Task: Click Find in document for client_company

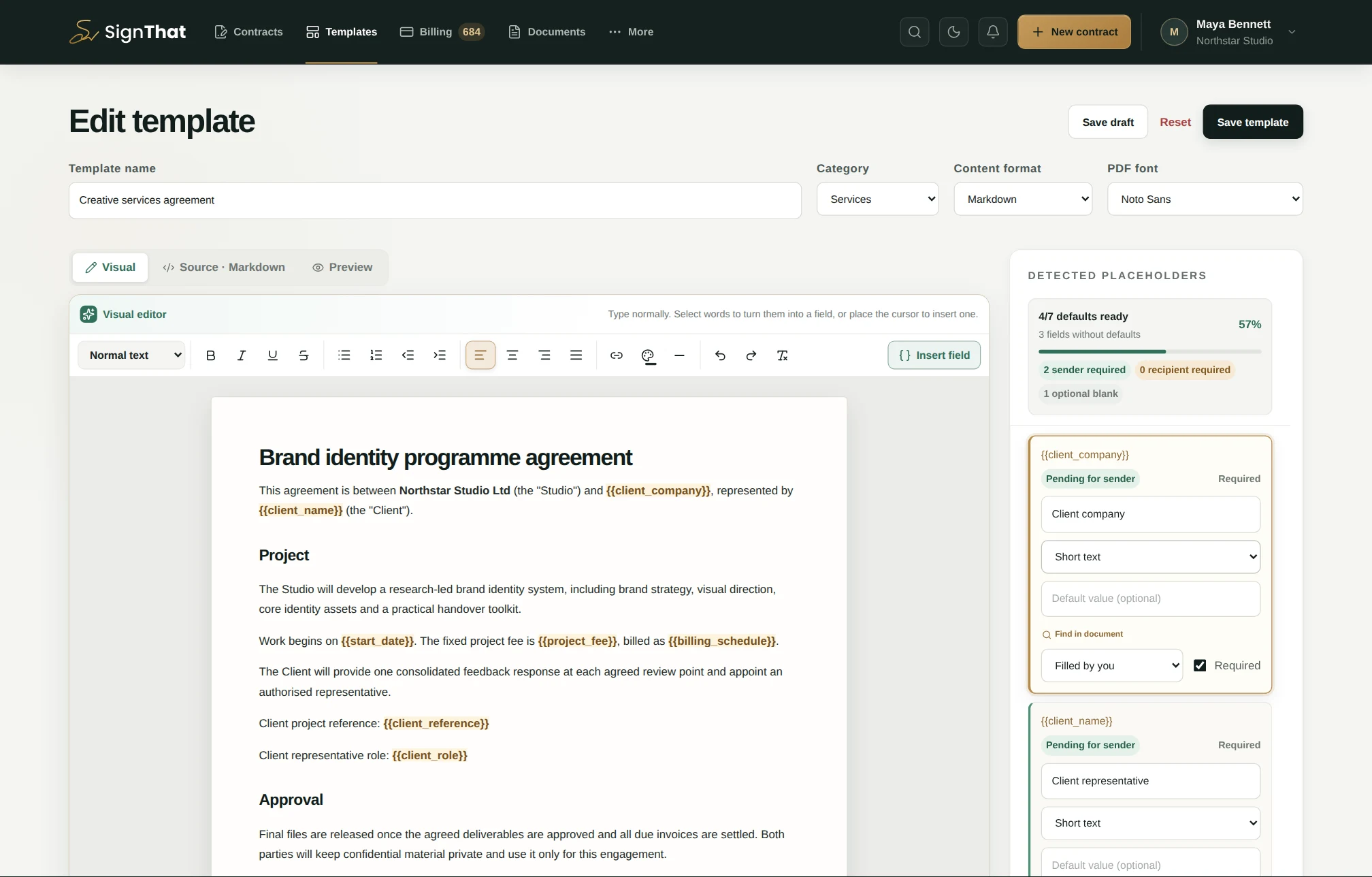Action: point(1083,634)
